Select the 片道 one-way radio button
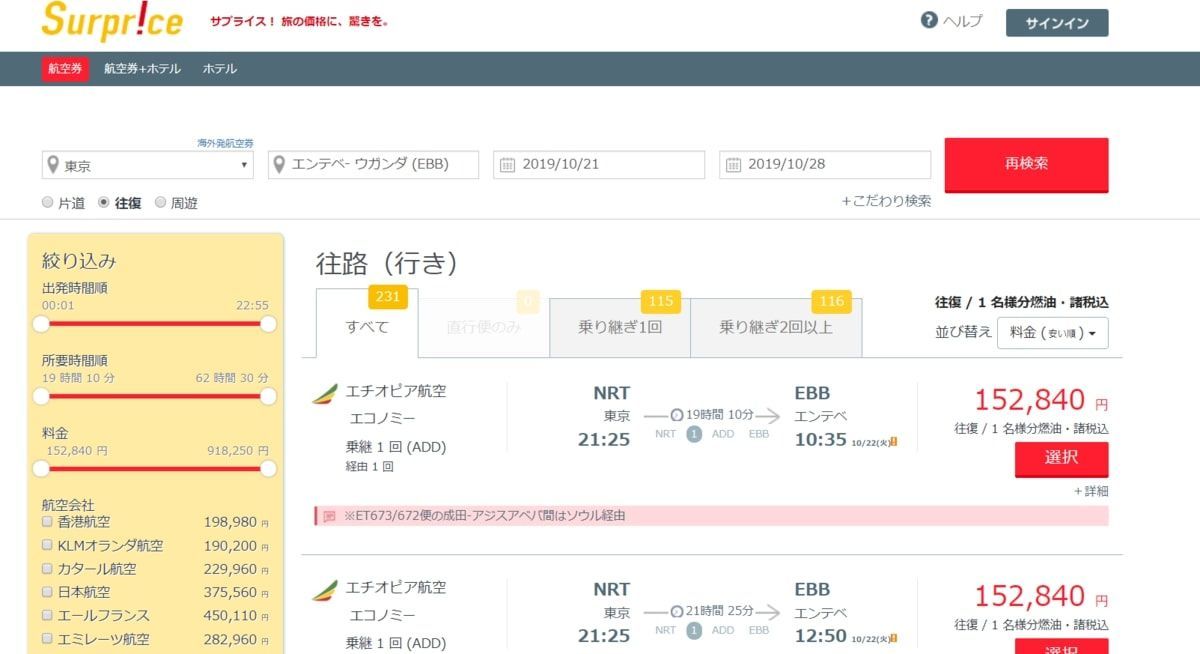Viewport: 1200px width, 654px height. pyautogui.click(x=47, y=202)
